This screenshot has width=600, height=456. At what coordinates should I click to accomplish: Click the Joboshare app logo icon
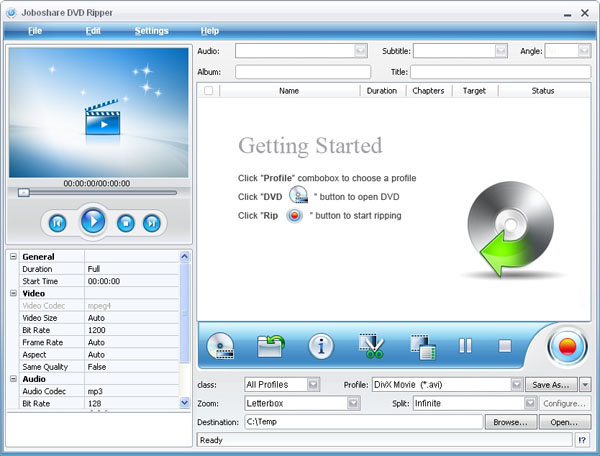click(x=11, y=13)
